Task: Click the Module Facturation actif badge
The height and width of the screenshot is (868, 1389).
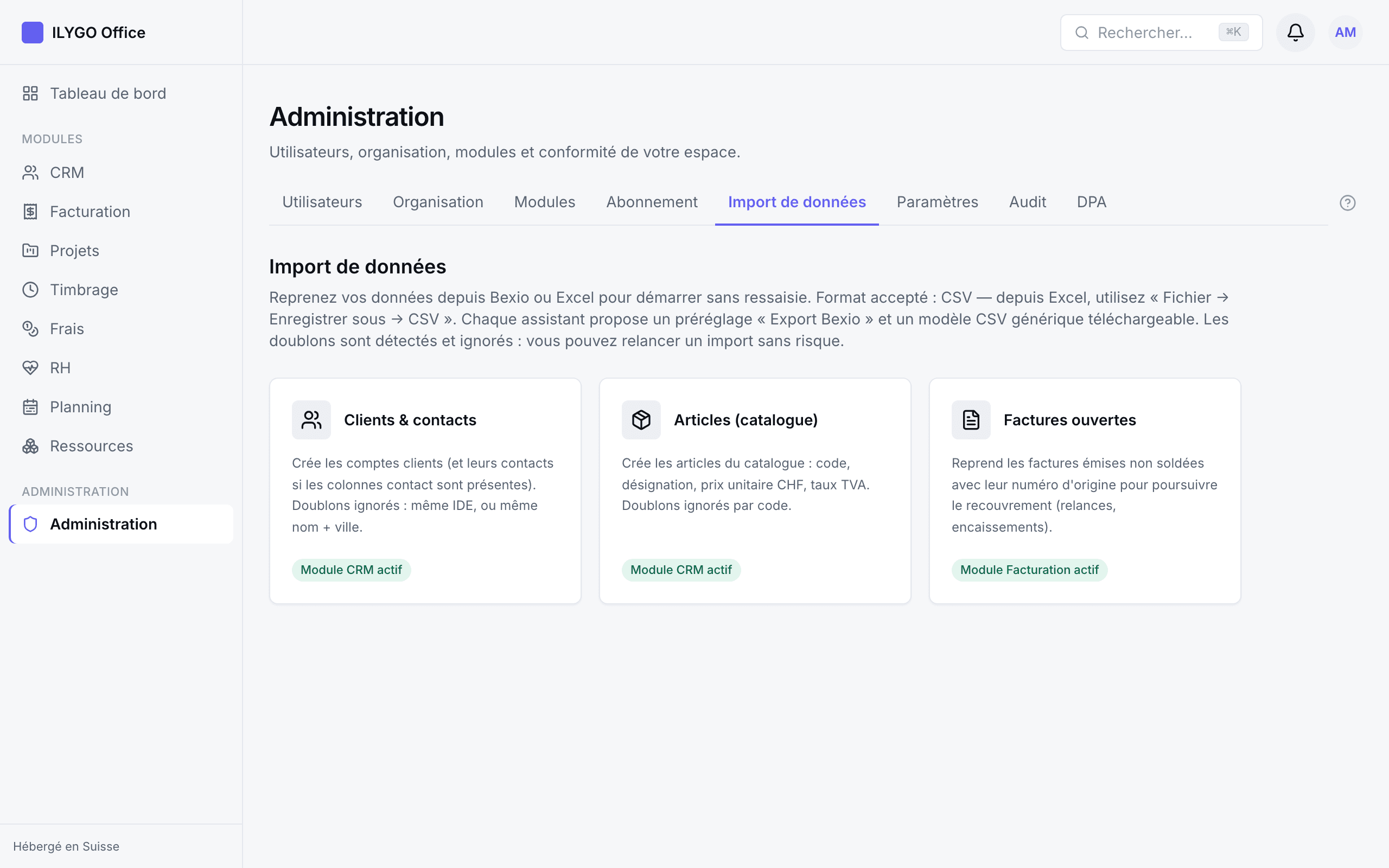Action: pyautogui.click(x=1029, y=570)
